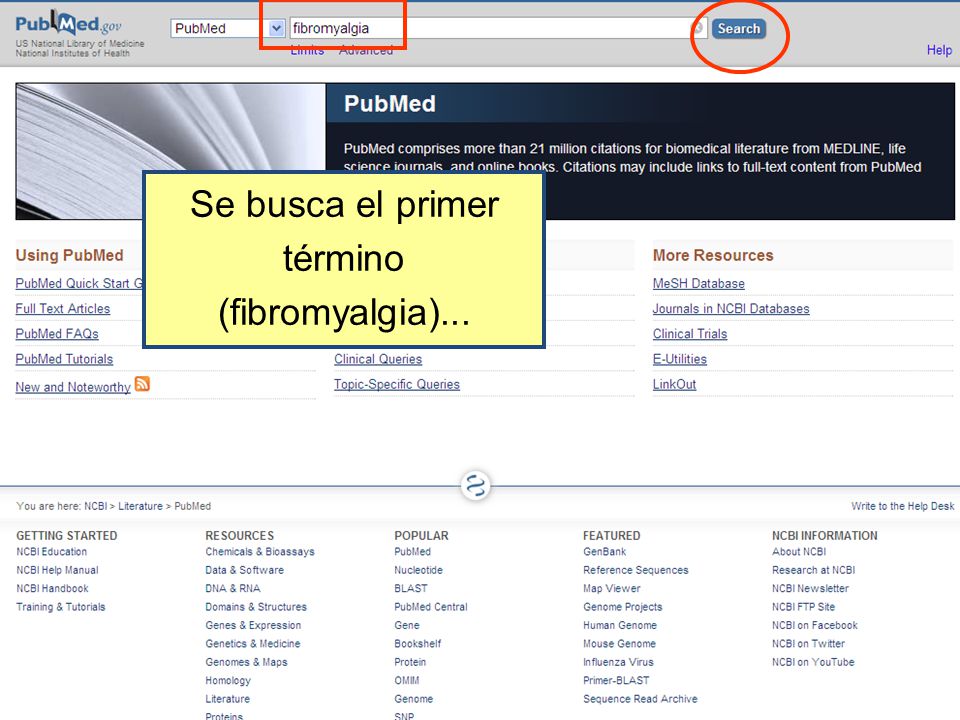Click the NCBI helix logo in footer divider
Image resolution: width=960 pixels, height=720 pixels.
pos(476,486)
